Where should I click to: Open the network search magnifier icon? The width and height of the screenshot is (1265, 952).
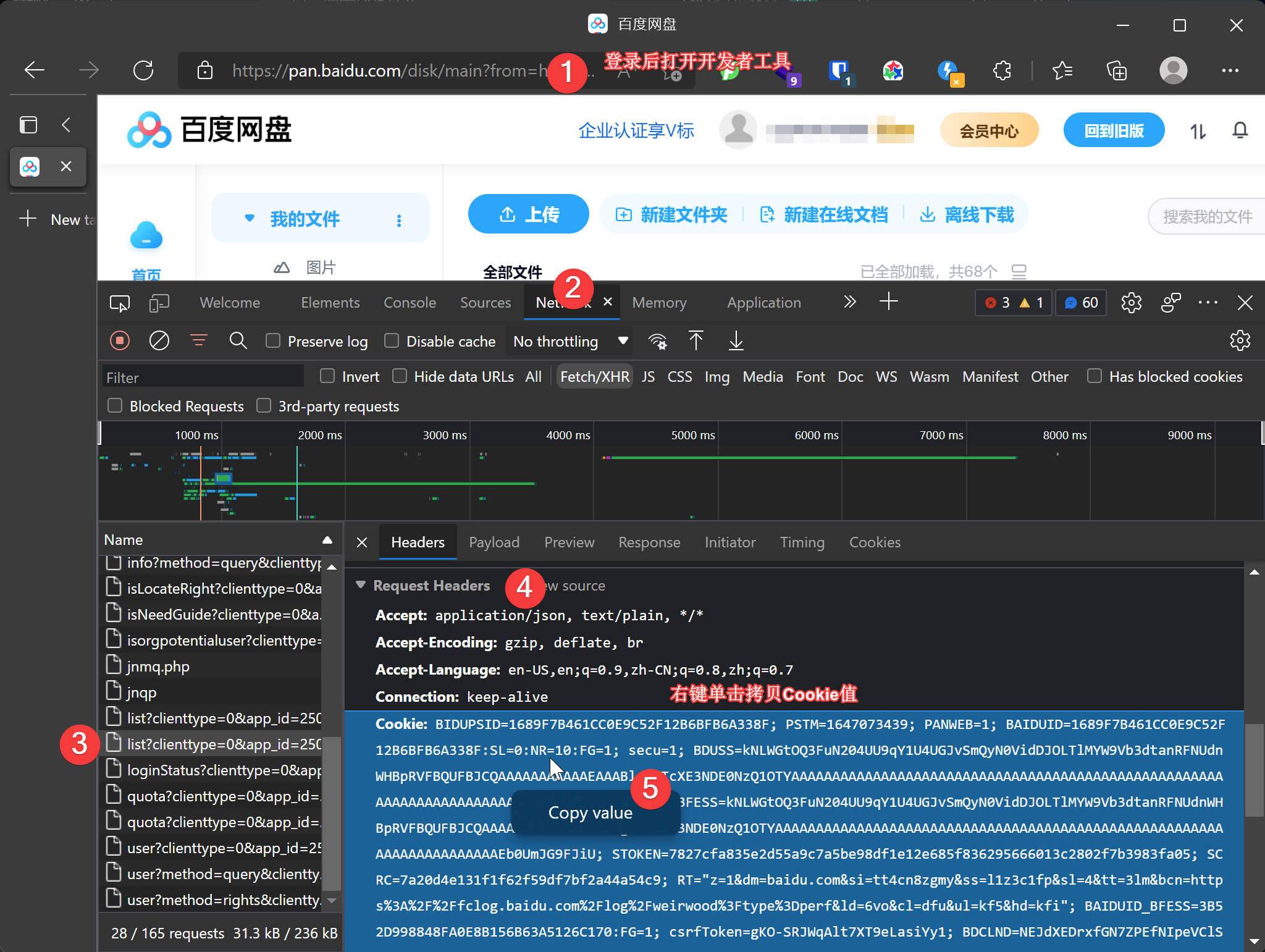tap(238, 341)
